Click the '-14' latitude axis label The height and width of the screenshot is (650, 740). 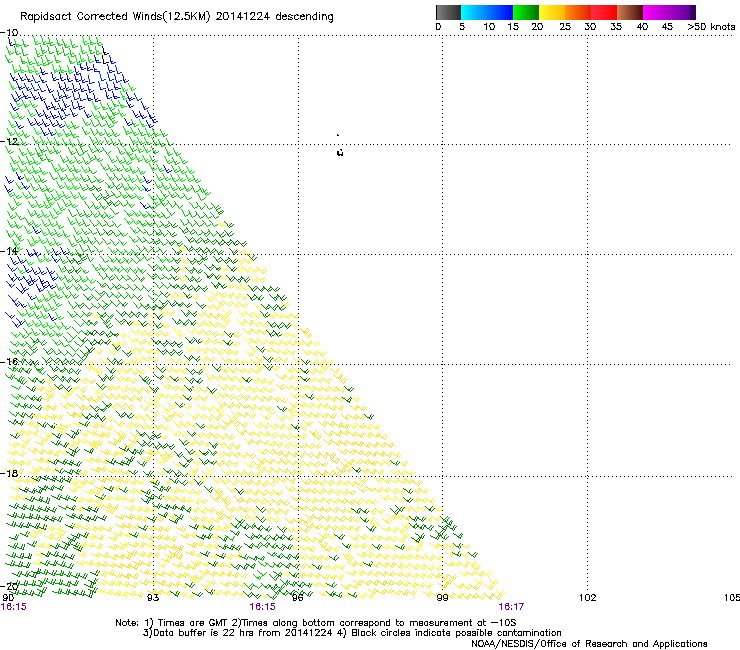tap(9, 251)
